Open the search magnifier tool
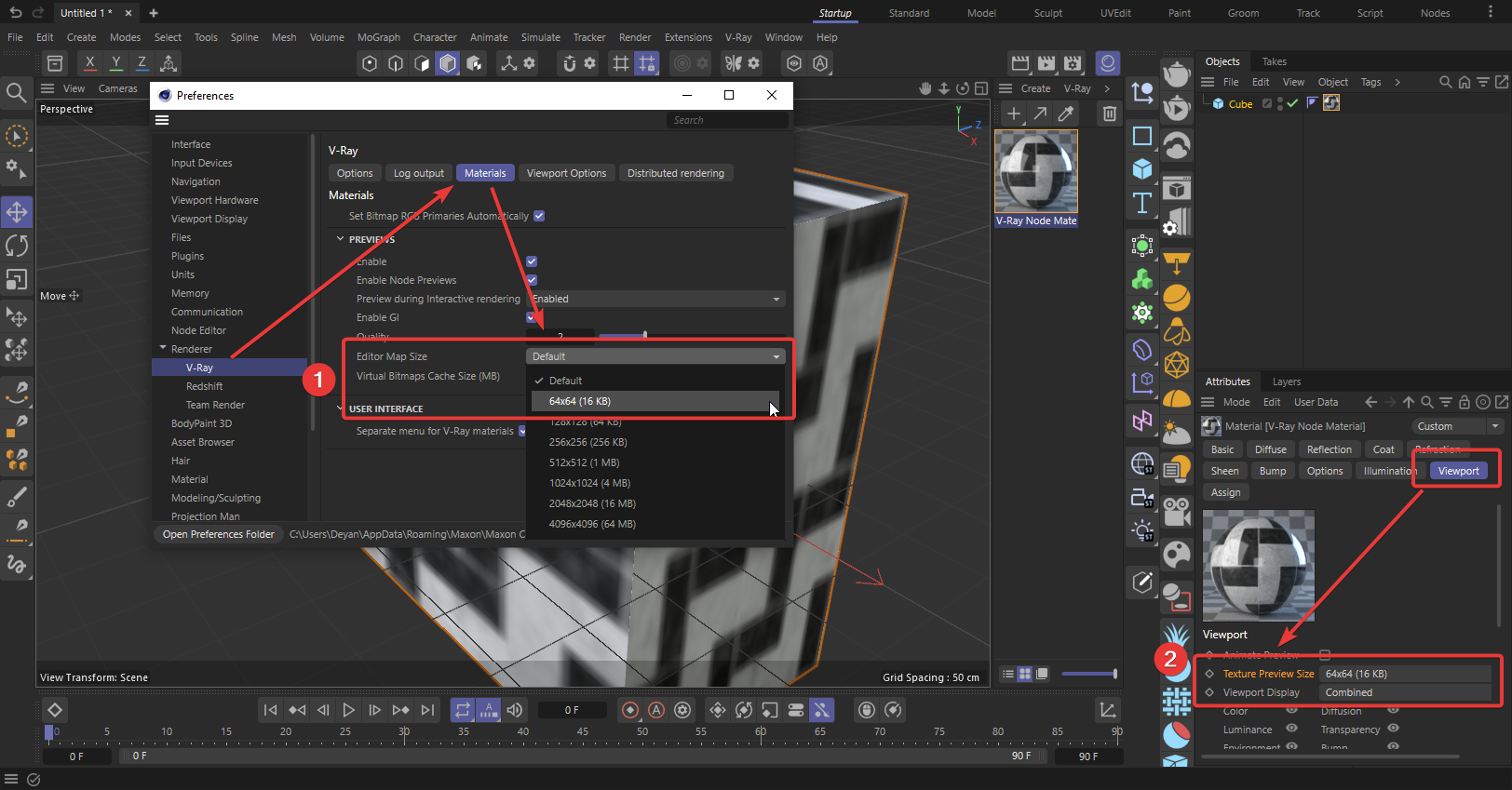This screenshot has width=1512, height=790. click(16, 92)
